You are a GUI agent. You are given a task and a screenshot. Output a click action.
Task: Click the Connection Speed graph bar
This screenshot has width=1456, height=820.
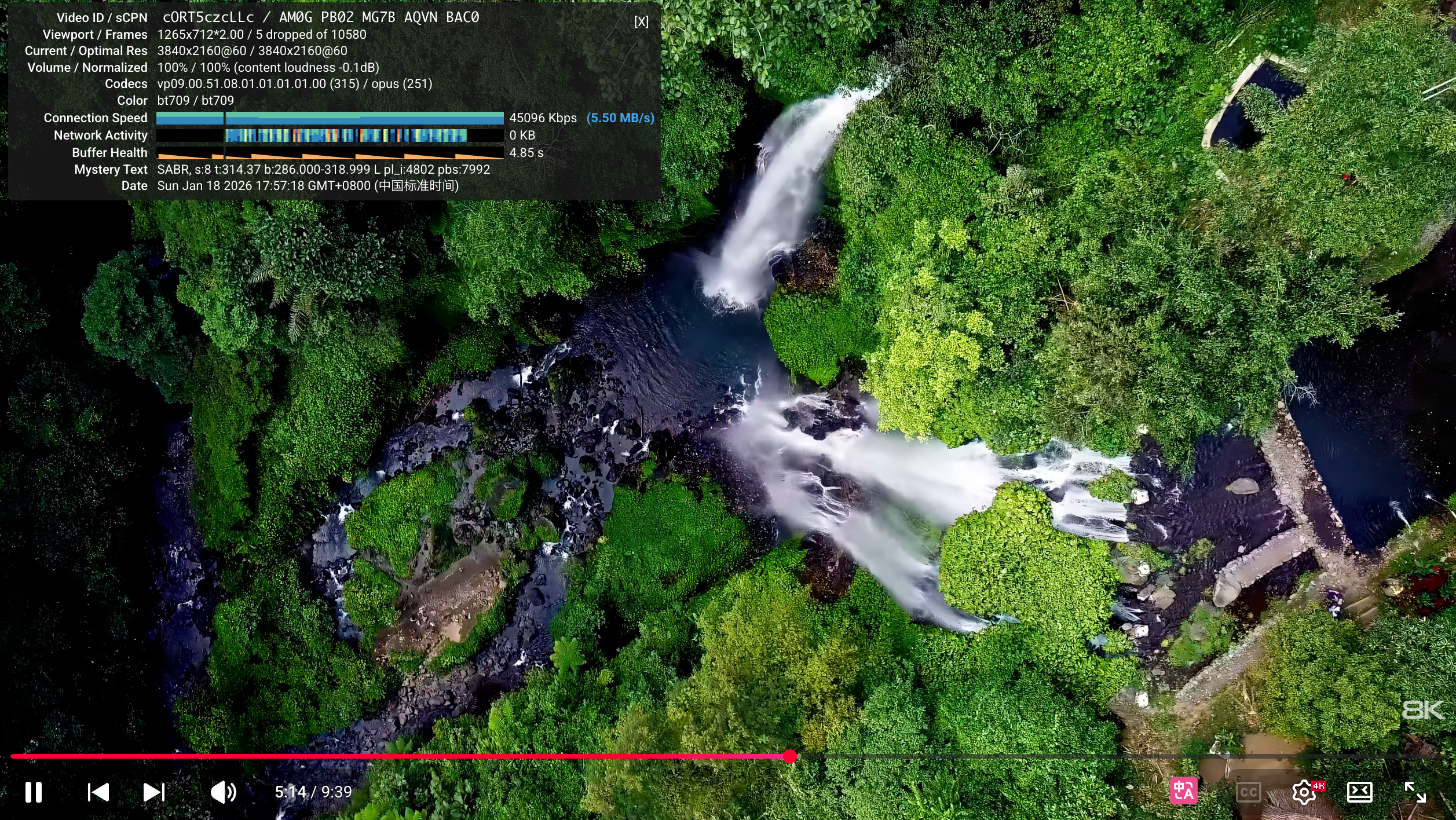point(330,118)
